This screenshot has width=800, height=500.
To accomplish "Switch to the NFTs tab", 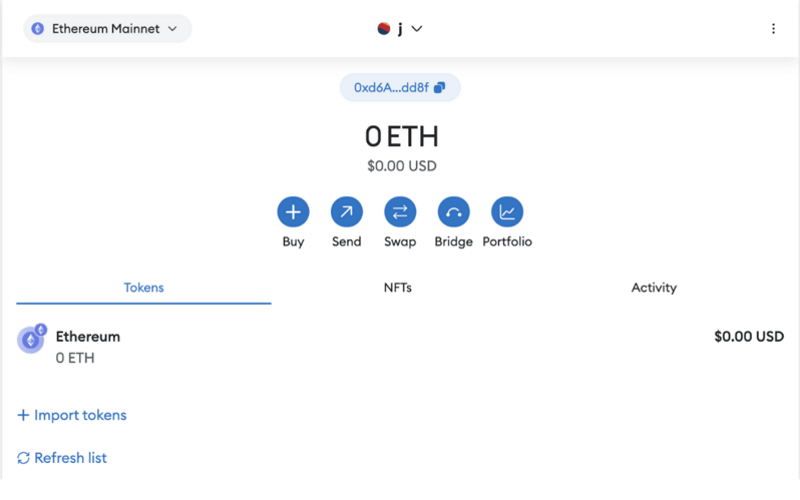I will point(398,288).
